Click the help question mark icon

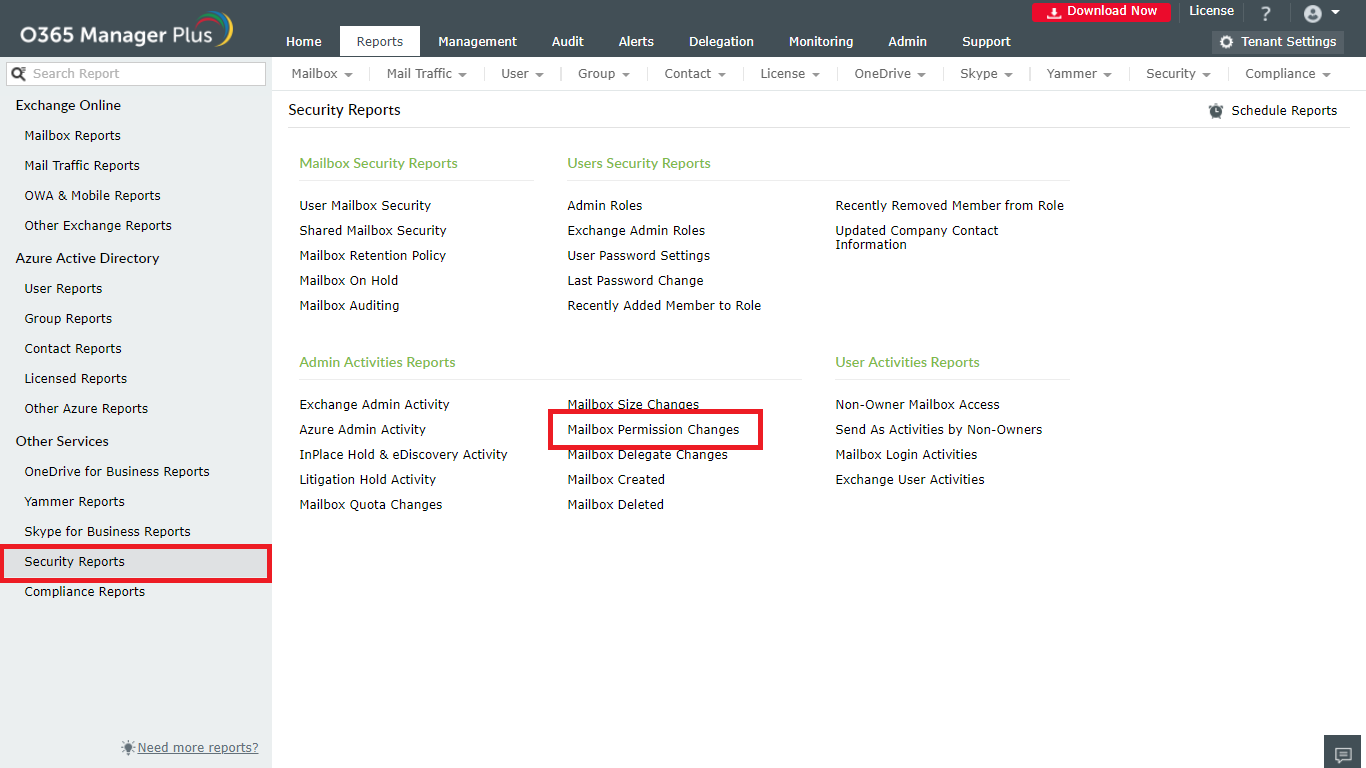click(x=1265, y=13)
